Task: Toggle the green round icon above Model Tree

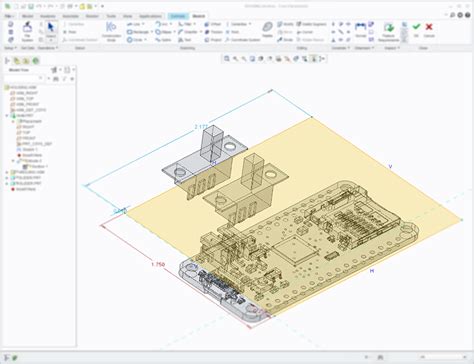Action: [36, 61]
